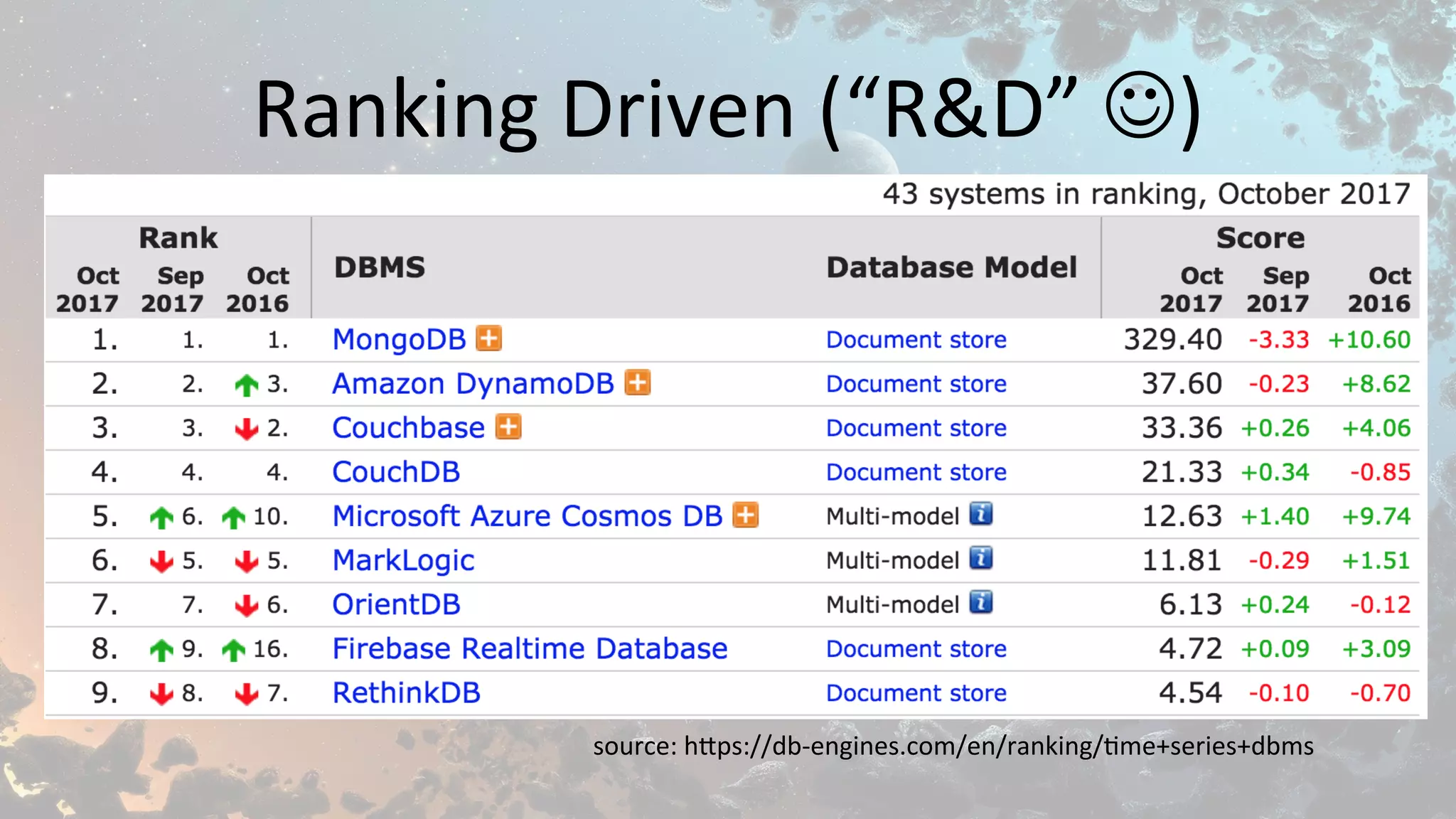The width and height of the screenshot is (1456, 819).
Task: Click the Rank column group header
Action: pyautogui.click(x=178, y=237)
